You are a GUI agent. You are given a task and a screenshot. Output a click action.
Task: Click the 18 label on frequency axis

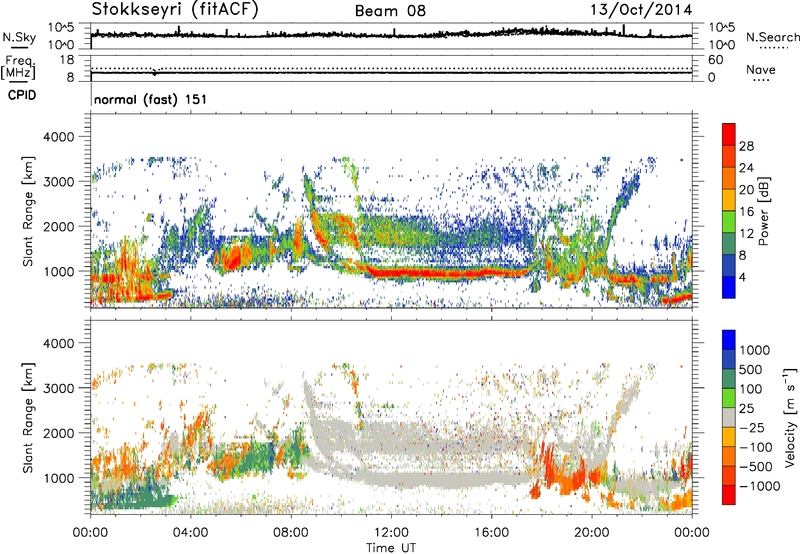pos(67,60)
